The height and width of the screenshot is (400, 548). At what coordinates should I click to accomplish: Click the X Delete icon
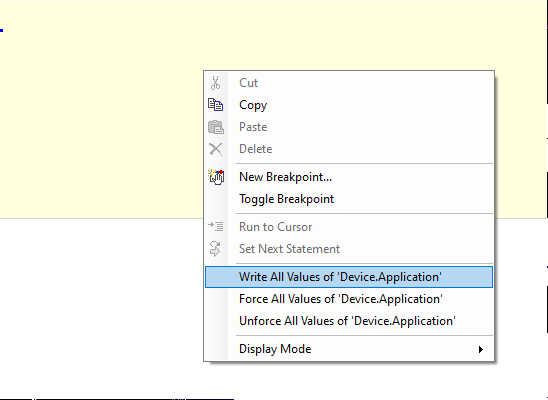(216, 149)
